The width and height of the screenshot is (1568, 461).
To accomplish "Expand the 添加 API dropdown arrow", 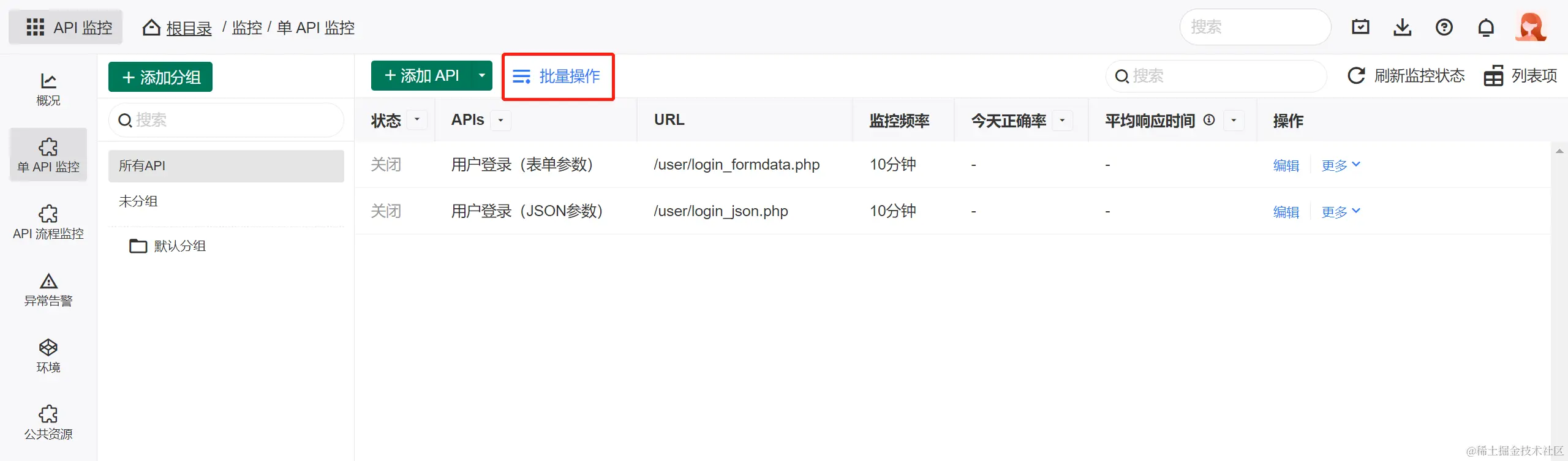I will [x=482, y=76].
